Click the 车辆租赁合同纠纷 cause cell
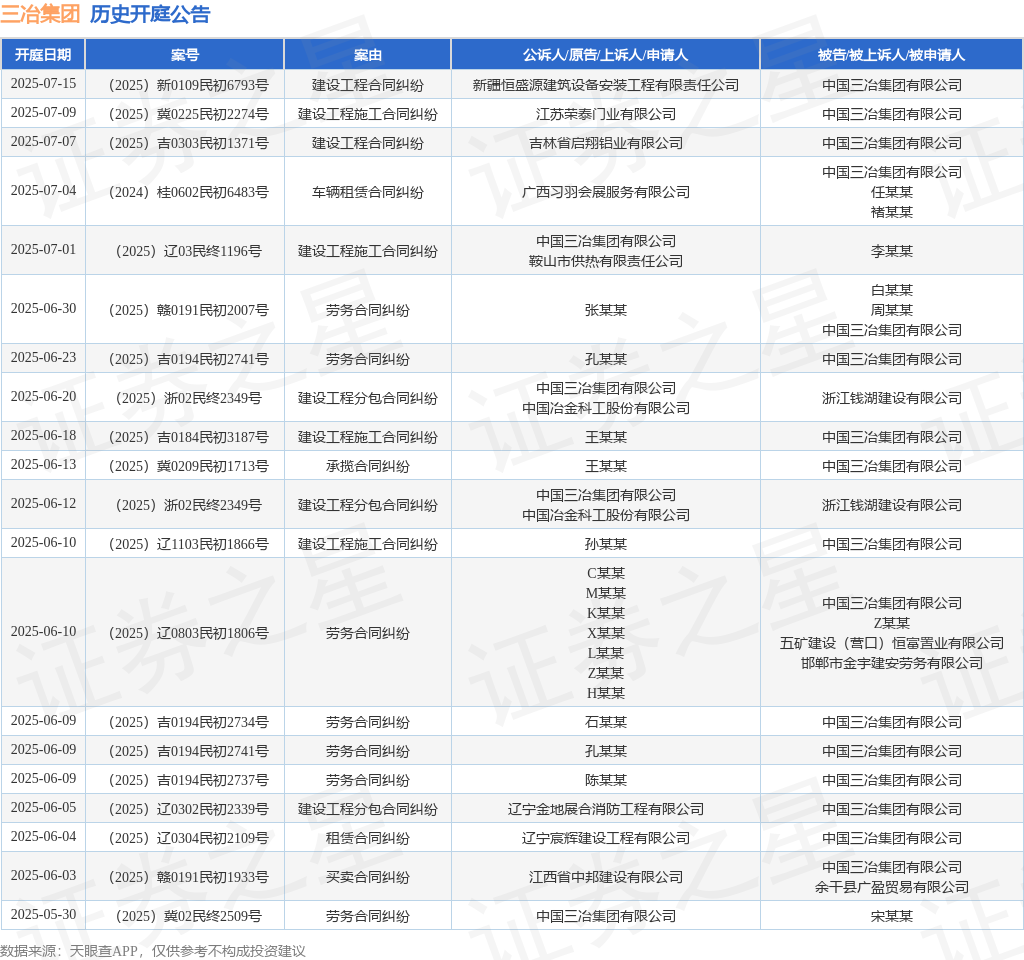Image resolution: width=1024 pixels, height=960 pixels. pyautogui.click(x=368, y=192)
